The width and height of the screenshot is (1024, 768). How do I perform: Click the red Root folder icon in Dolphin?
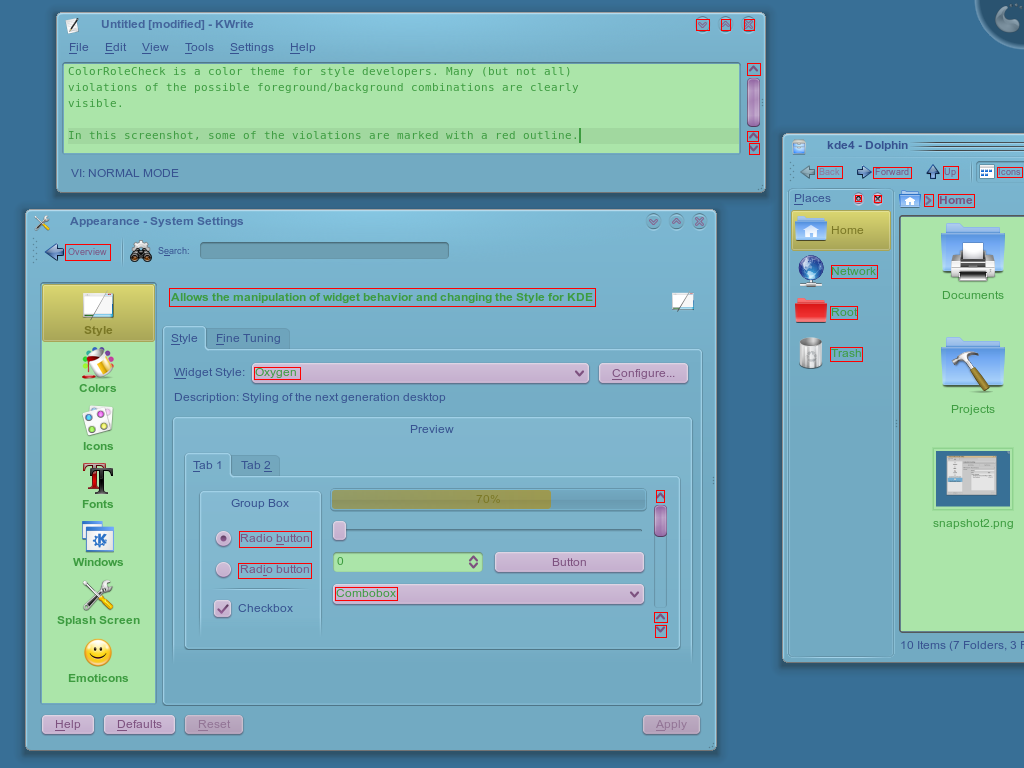tap(811, 312)
